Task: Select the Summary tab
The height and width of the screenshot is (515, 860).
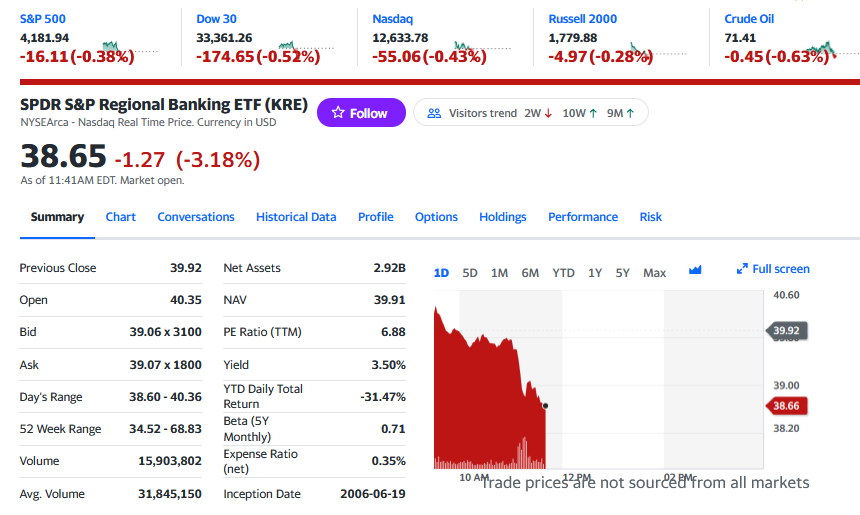Action: 57,217
